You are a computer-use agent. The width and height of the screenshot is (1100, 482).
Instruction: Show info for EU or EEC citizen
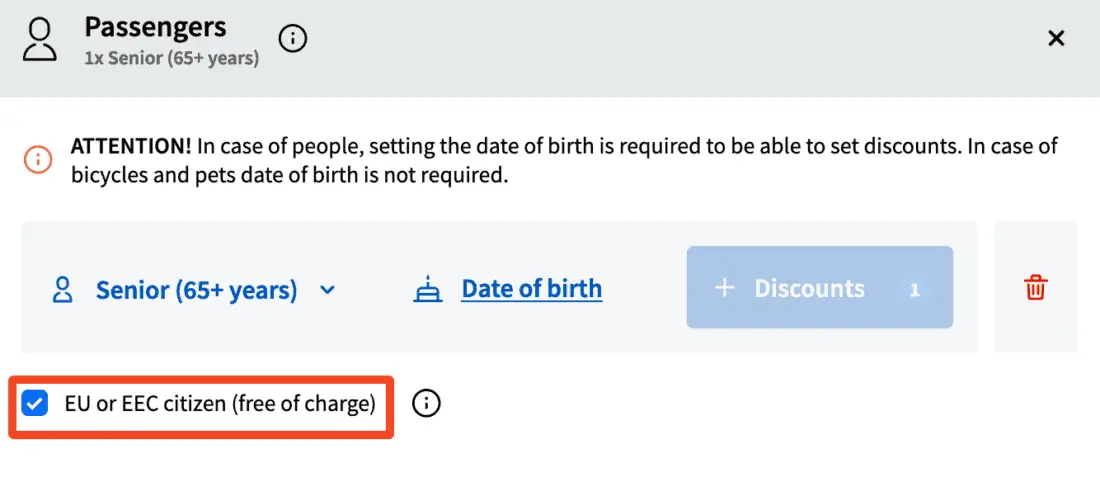coord(426,404)
